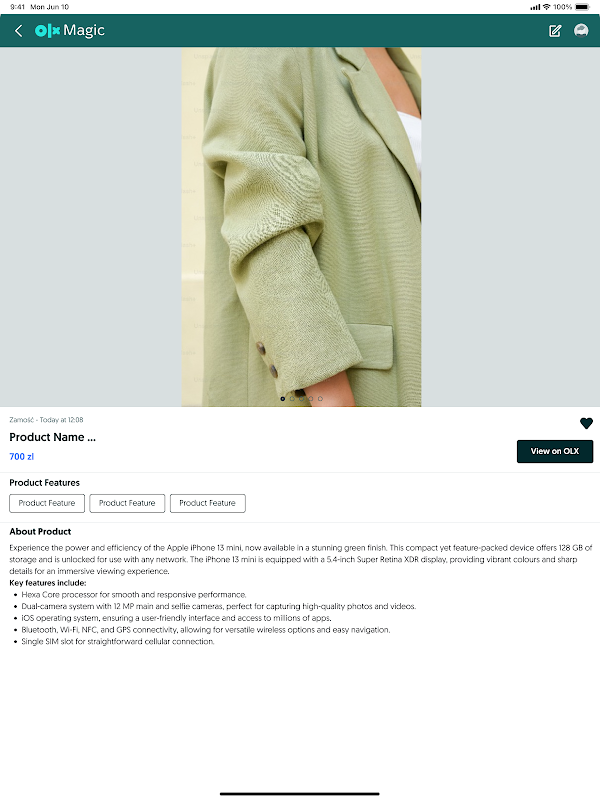Jump to the fifth image dot
The image size is (600, 800).
click(320, 398)
